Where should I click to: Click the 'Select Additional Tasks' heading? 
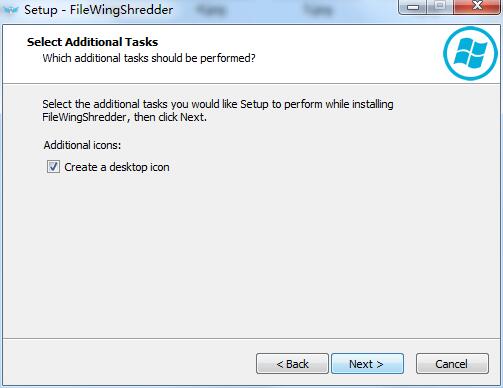[92, 42]
